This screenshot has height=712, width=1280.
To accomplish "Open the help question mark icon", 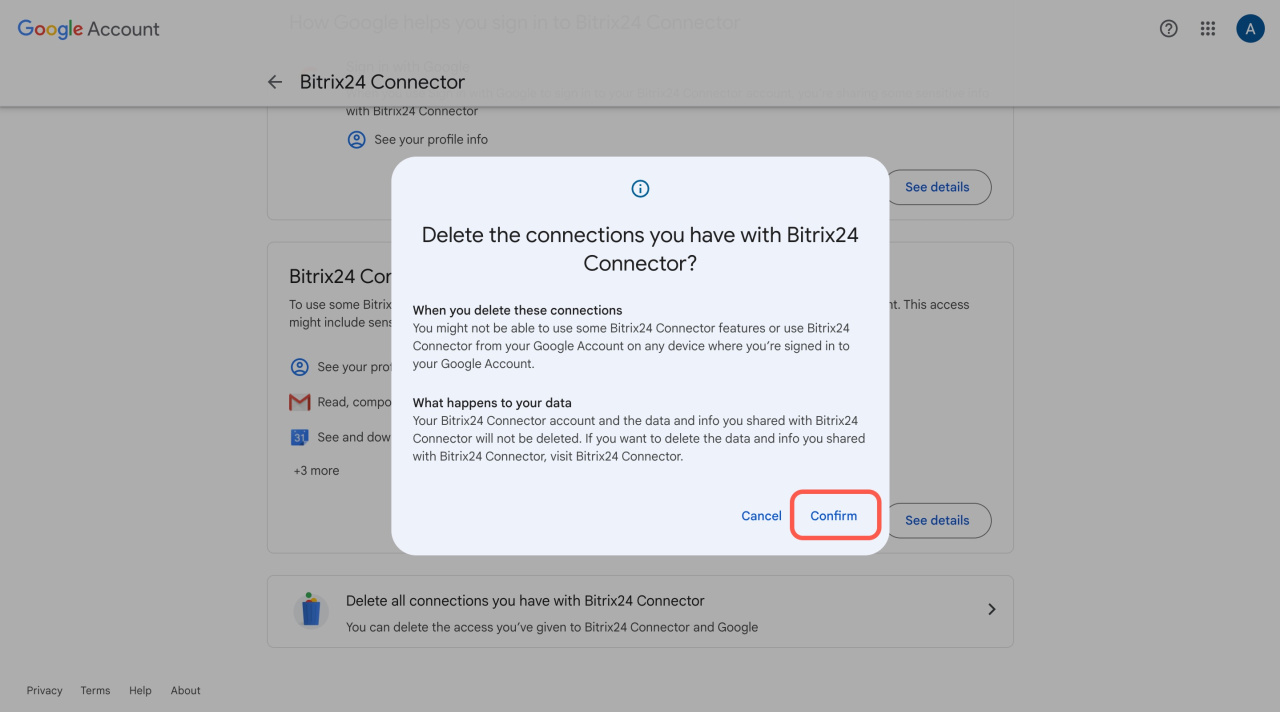I will pyautogui.click(x=1168, y=29).
